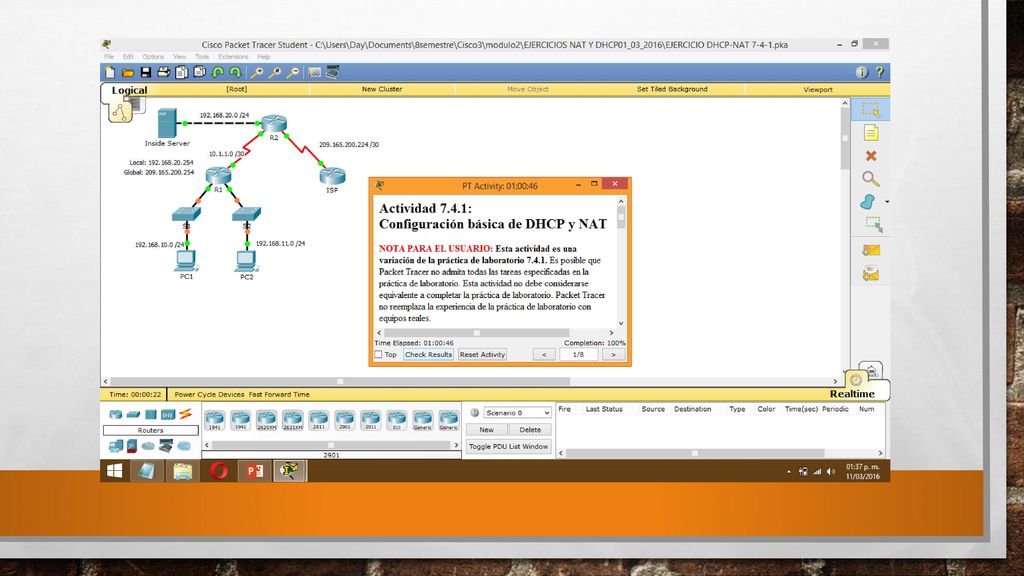1024x576 pixels.
Task: Open the Extensions menu
Action: coord(233,57)
